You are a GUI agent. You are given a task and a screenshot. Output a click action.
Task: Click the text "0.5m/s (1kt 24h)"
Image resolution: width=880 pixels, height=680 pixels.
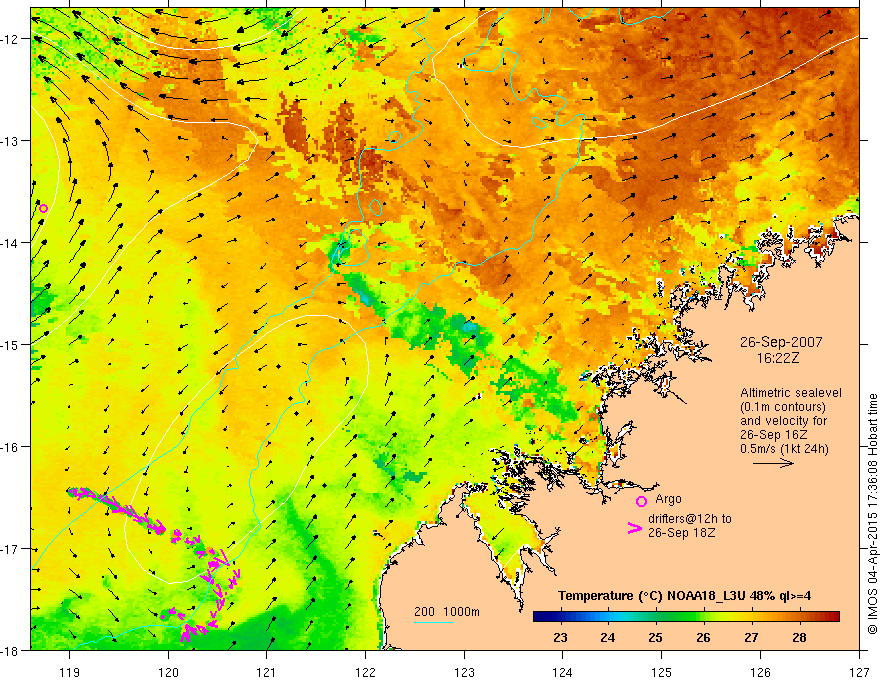pyautogui.click(x=784, y=449)
